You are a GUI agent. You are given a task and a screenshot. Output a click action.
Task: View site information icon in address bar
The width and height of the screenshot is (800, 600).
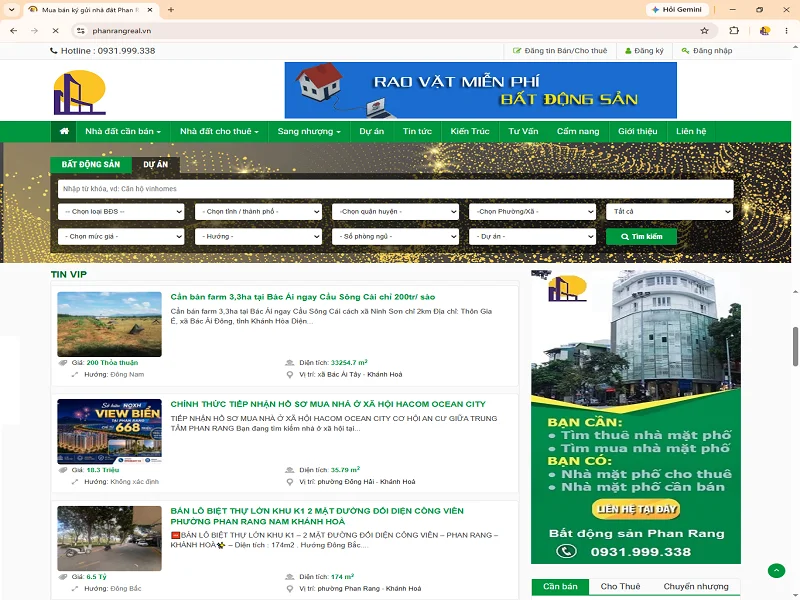coord(81,31)
